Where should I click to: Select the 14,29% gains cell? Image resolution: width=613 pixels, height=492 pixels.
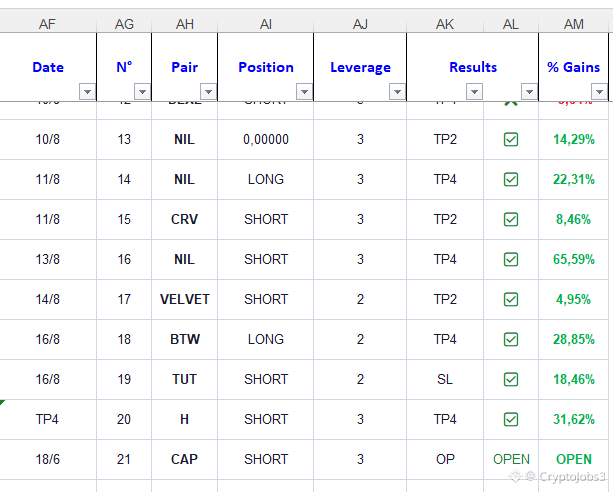574,139
